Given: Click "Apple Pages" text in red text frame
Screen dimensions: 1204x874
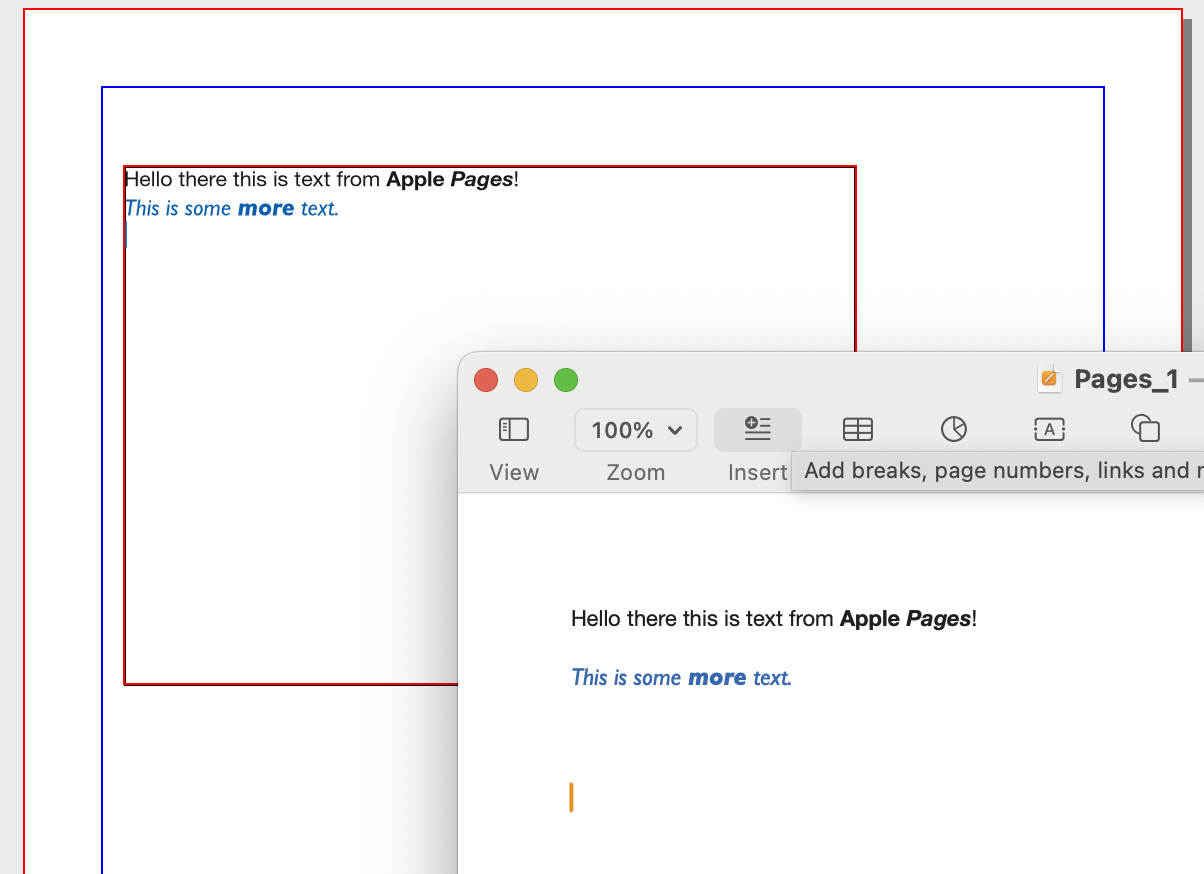Looking at the screenshot, I should (450, 180).
